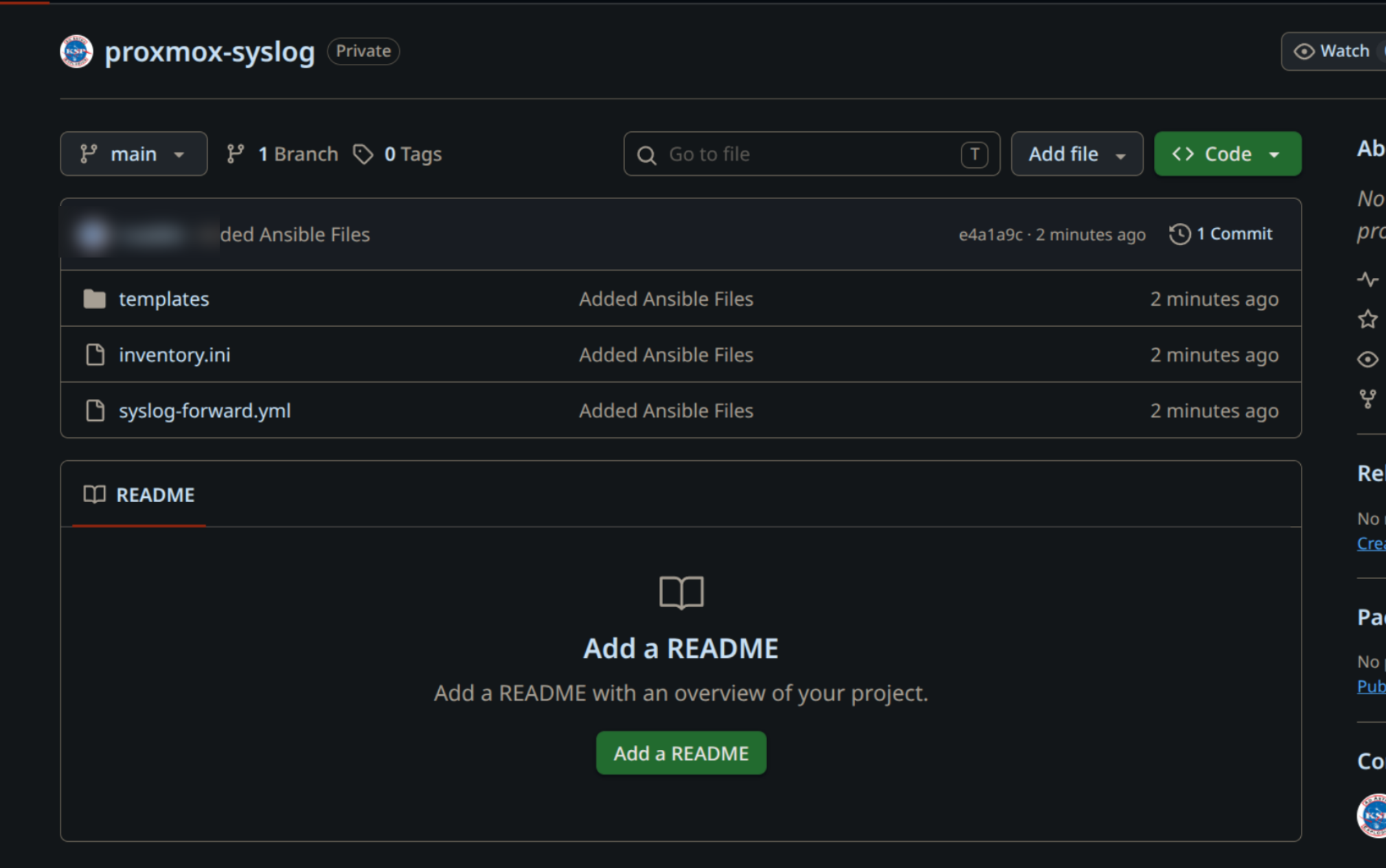Click the T keyboard shortcut badge
The width and height of the screenshot is (1386, 868).
974,155
